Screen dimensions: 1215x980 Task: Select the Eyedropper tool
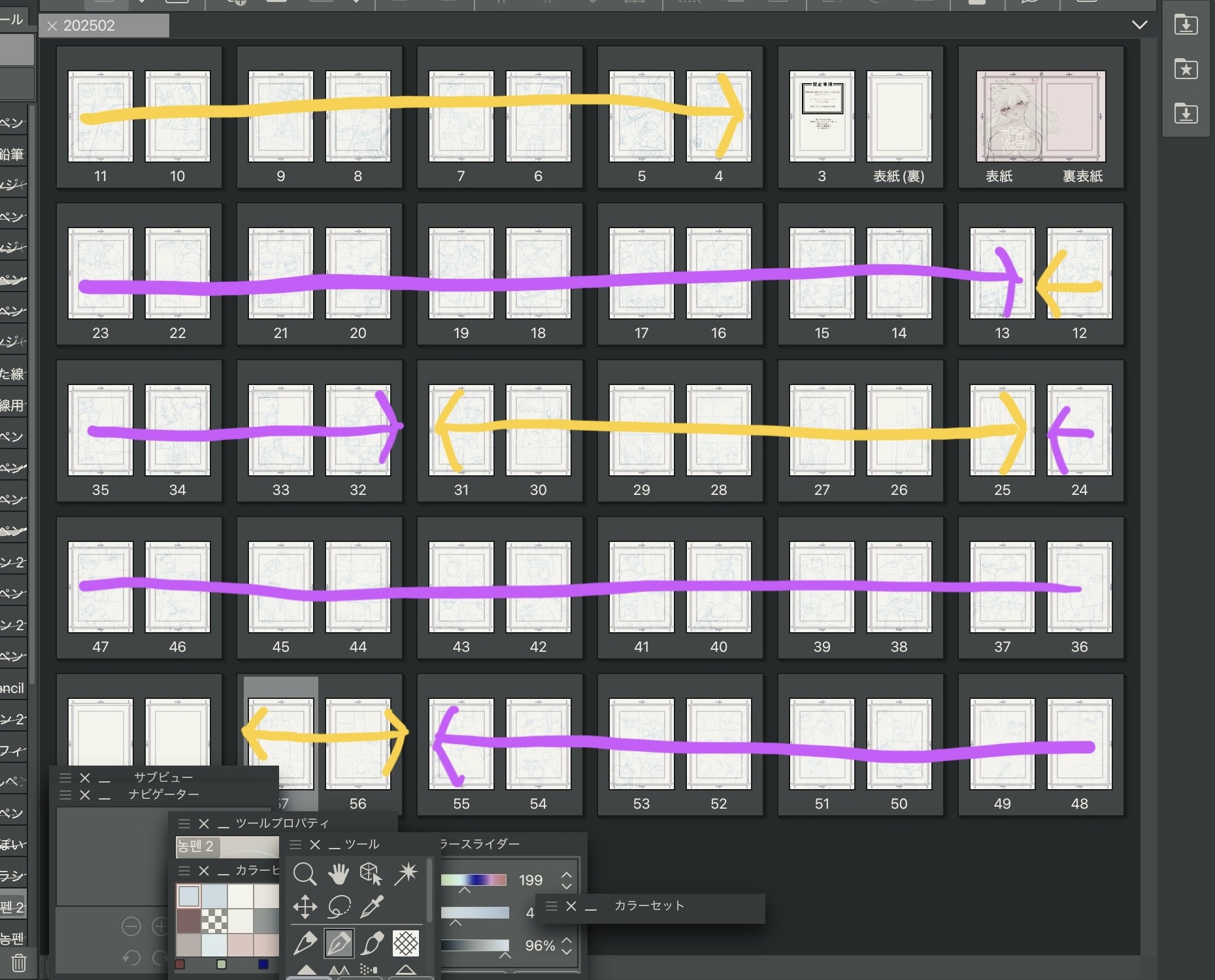pyautogui.click(x=371, y=907)
